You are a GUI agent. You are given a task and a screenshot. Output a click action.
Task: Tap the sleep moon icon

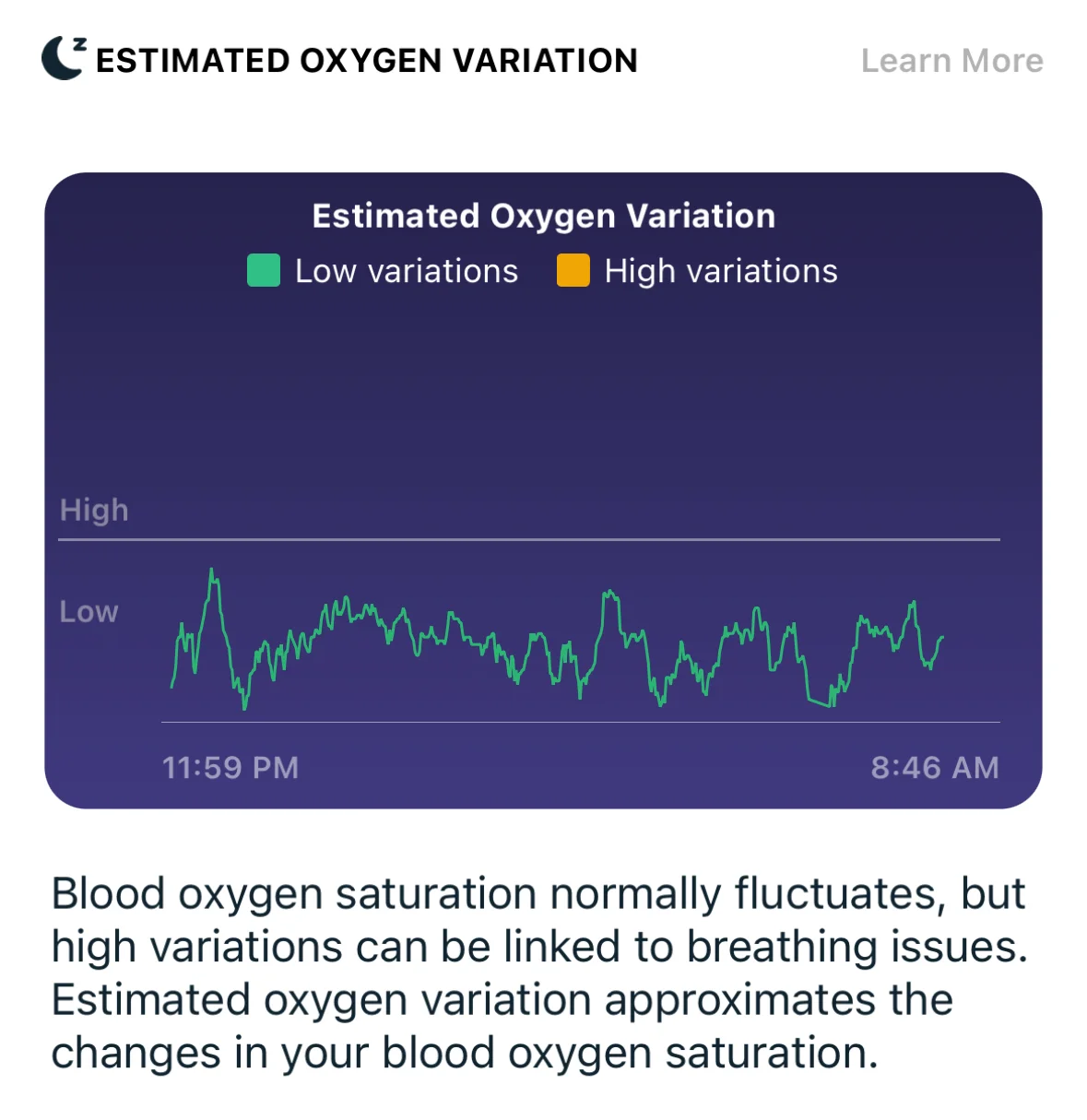64,58
